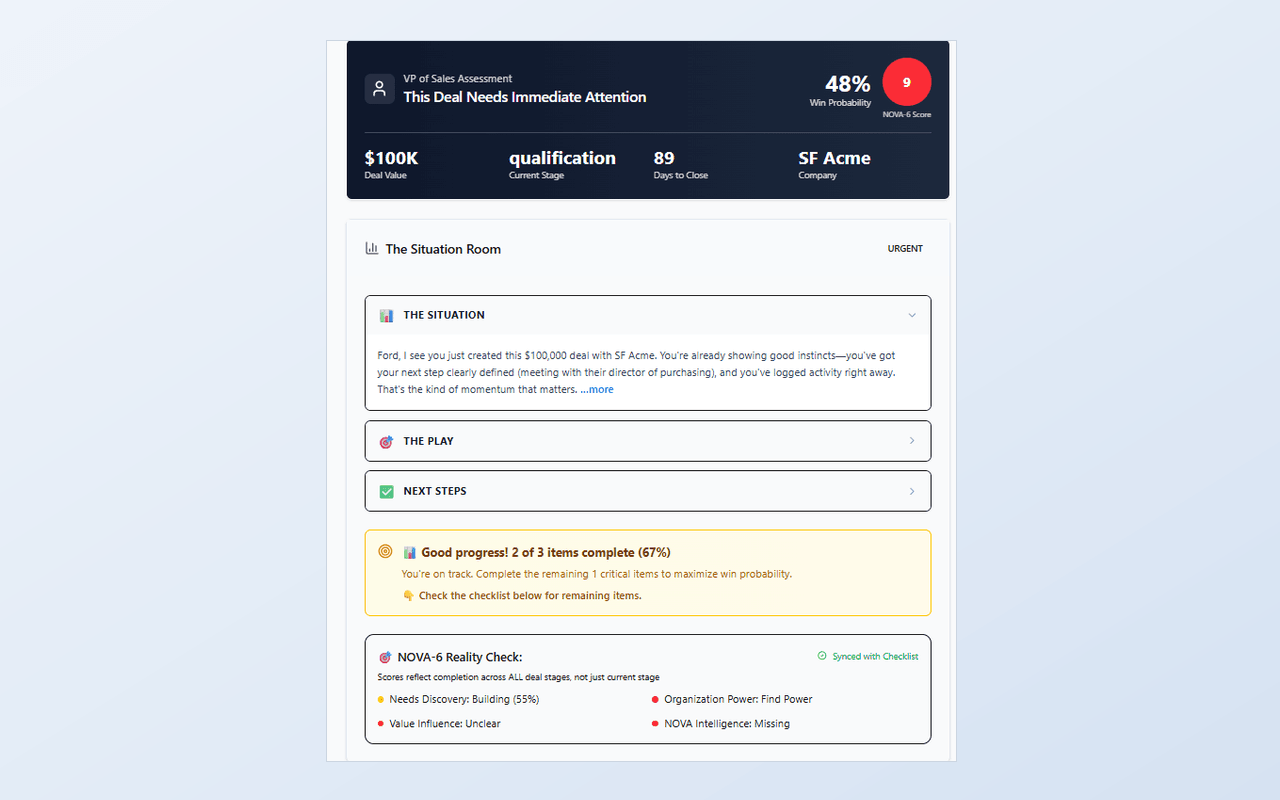This screenshot has width=1280, height=800.
Task: Click the green sync check icon near Synced with Checklist
Action: pyautogui.click(x=822, y=656)
